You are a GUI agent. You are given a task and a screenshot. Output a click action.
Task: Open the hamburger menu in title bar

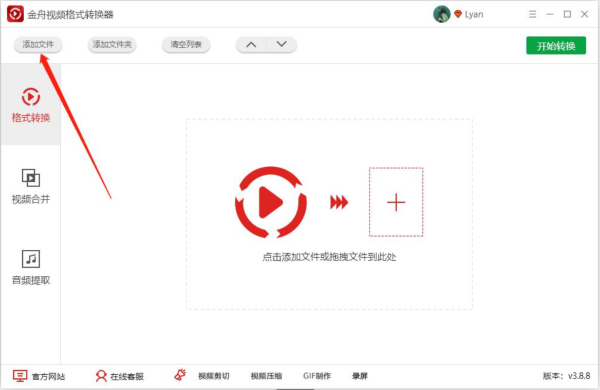(532, 15)
